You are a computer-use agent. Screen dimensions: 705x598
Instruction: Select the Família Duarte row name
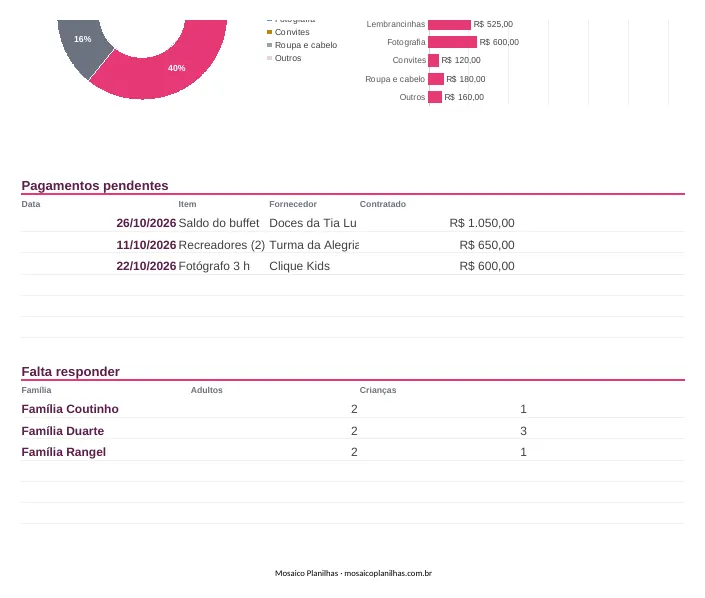click(x=63, y=431)
